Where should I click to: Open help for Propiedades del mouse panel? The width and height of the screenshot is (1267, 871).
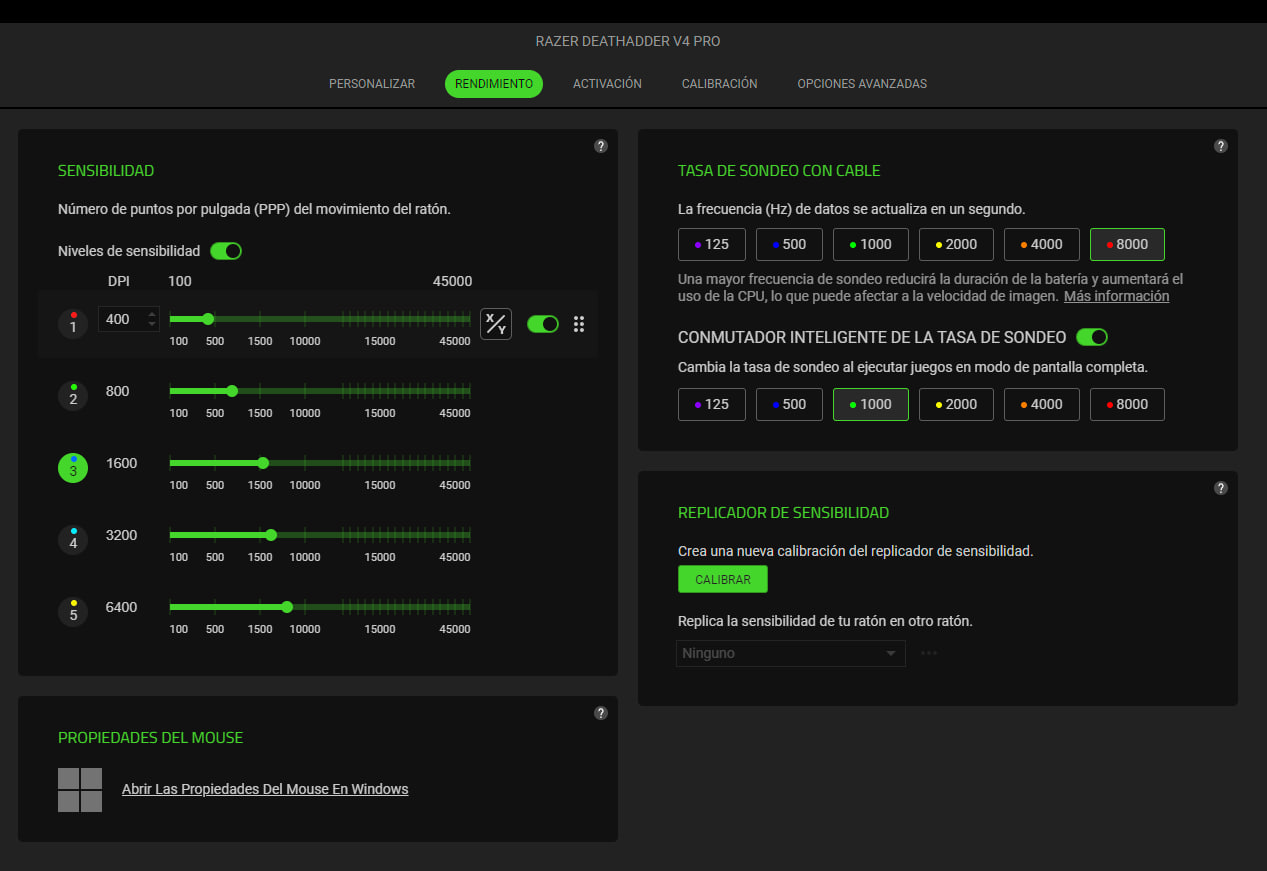coord(601,713)
